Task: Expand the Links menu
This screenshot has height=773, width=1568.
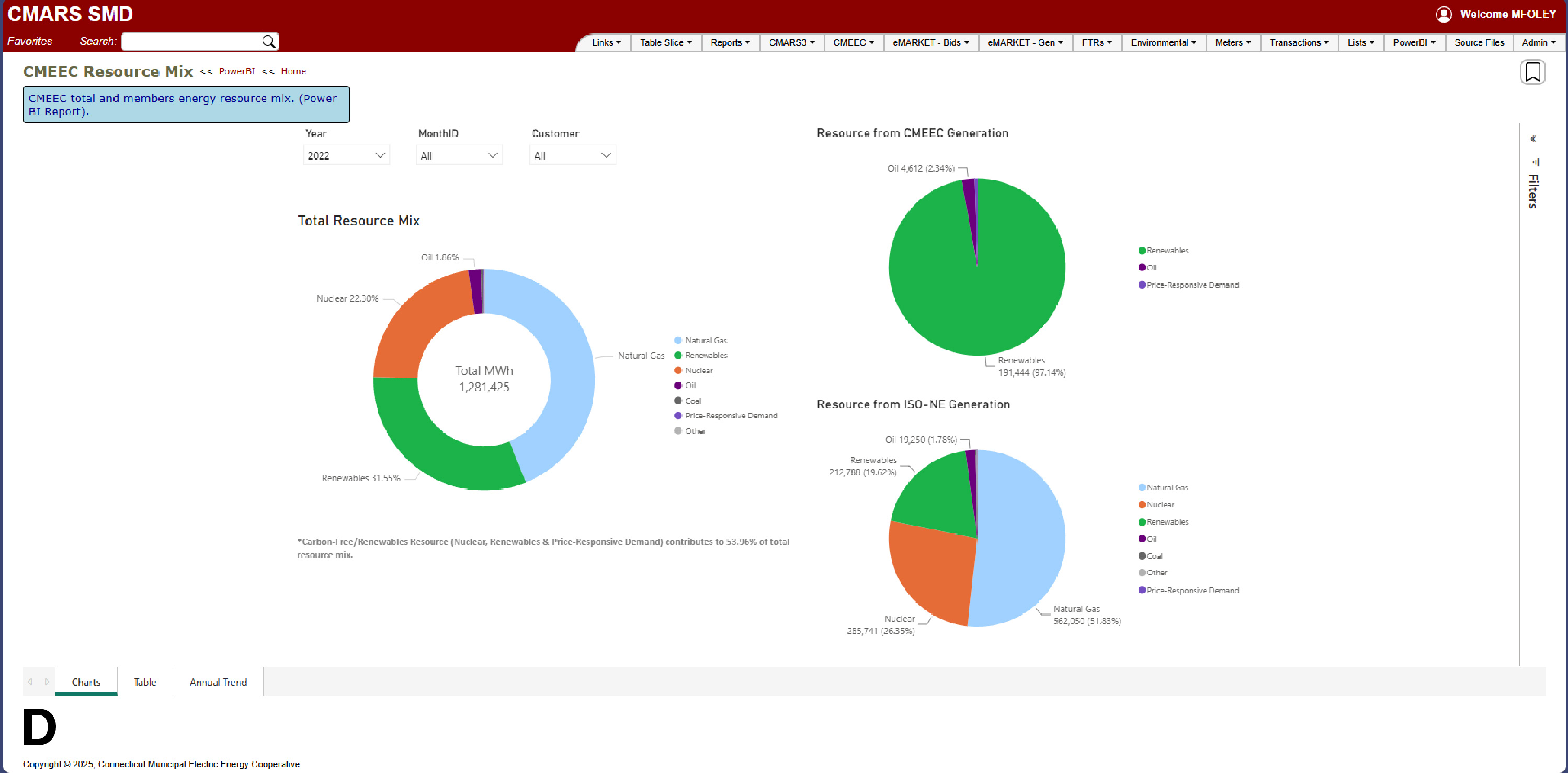Action: [606, 42]
